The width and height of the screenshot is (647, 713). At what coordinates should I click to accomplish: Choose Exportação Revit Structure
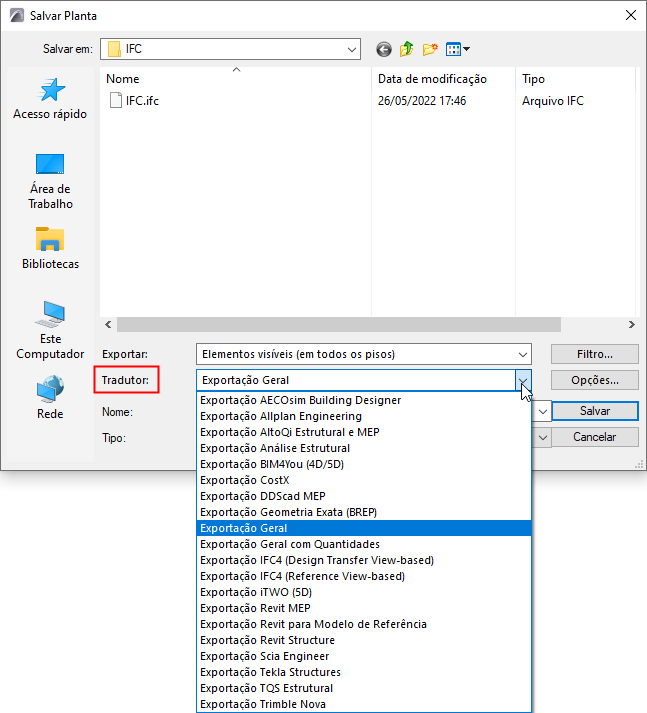[x=364, y=640]
